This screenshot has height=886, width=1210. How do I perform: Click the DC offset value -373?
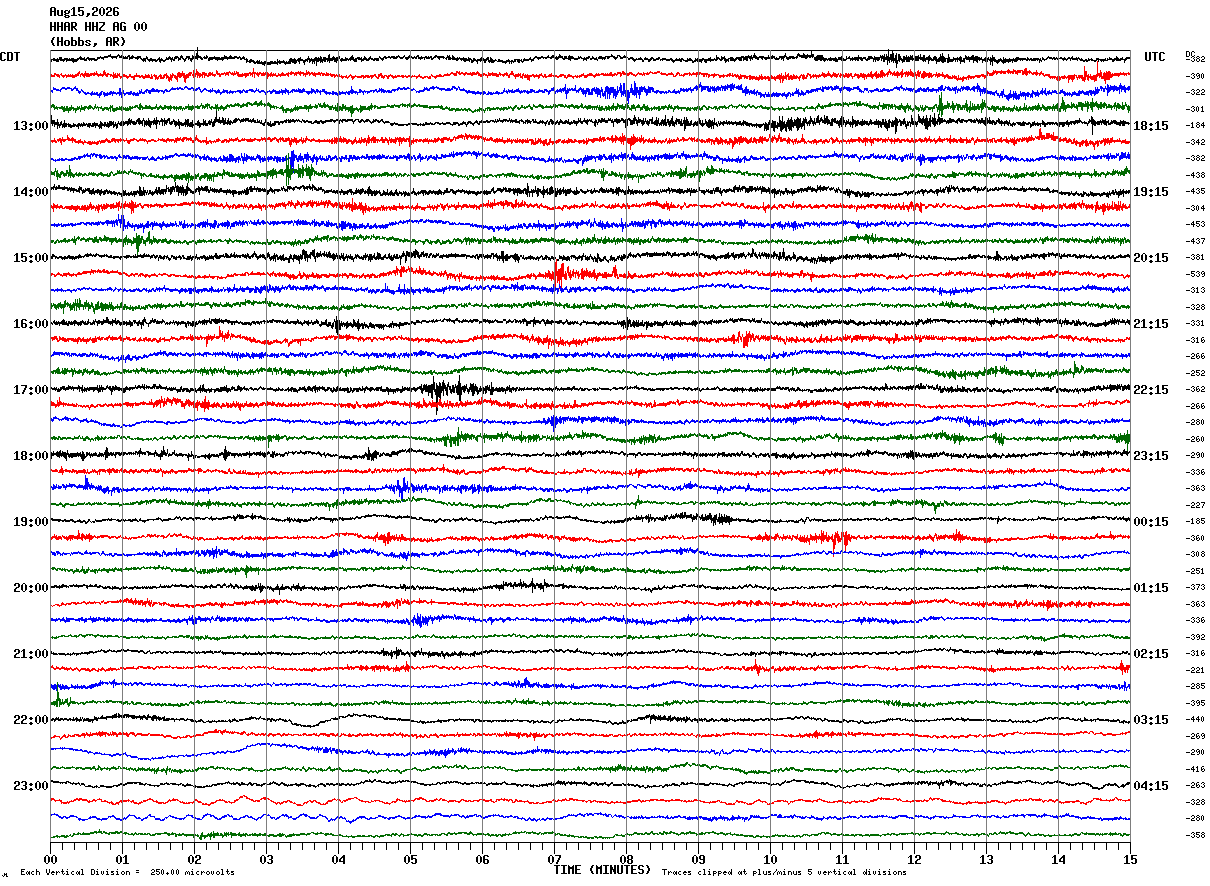click(1195, 588)
